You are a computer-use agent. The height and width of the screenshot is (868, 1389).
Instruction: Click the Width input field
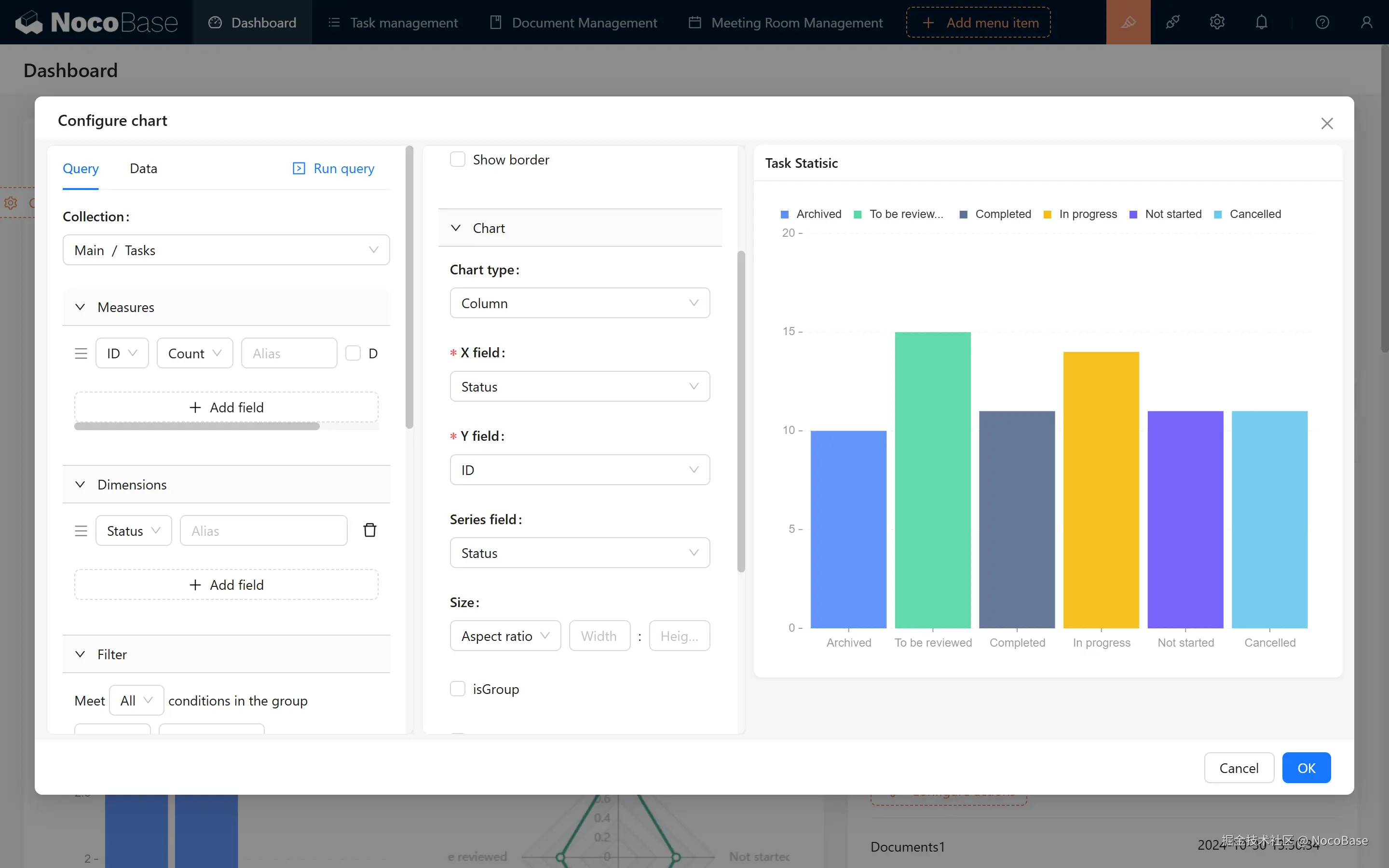599,636
